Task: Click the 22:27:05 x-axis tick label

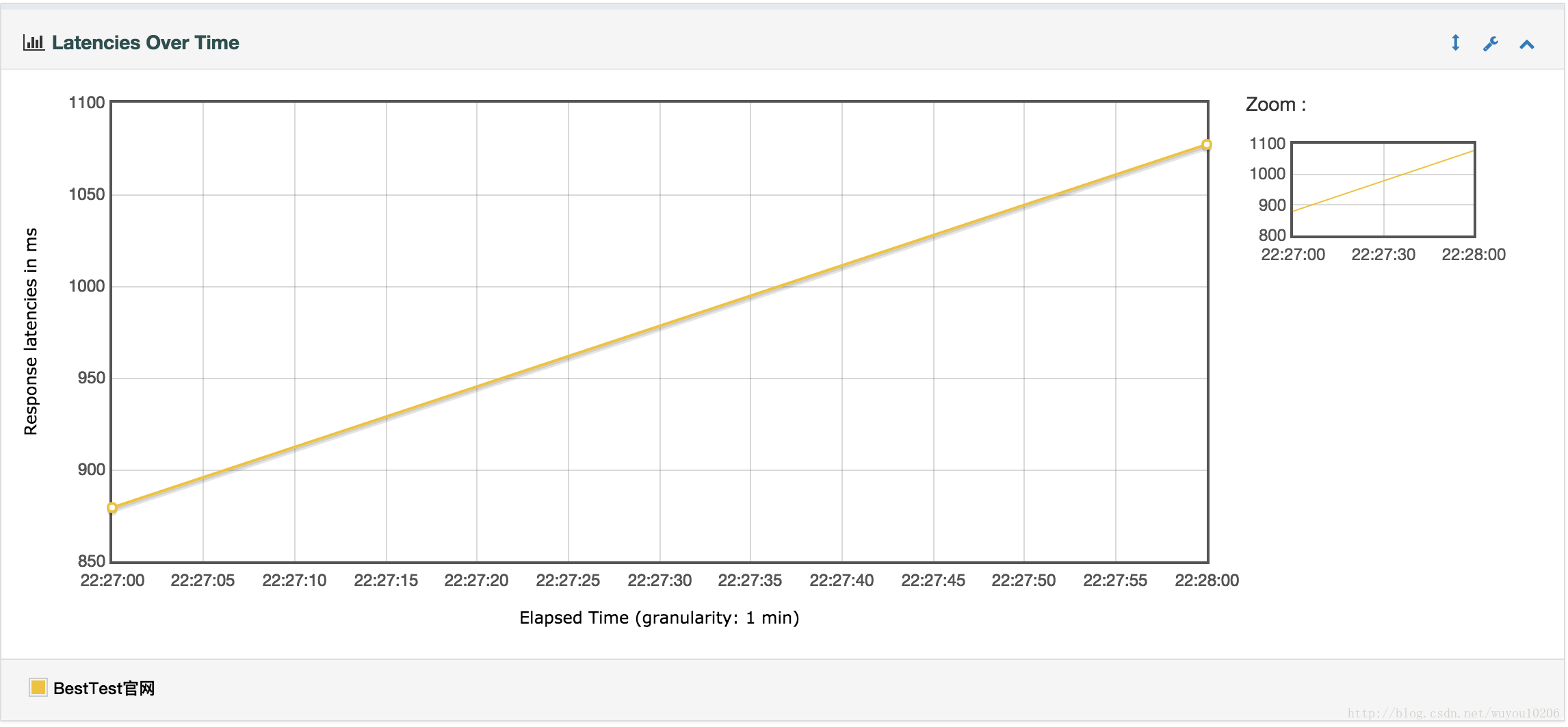Action: tap(202, 580)
